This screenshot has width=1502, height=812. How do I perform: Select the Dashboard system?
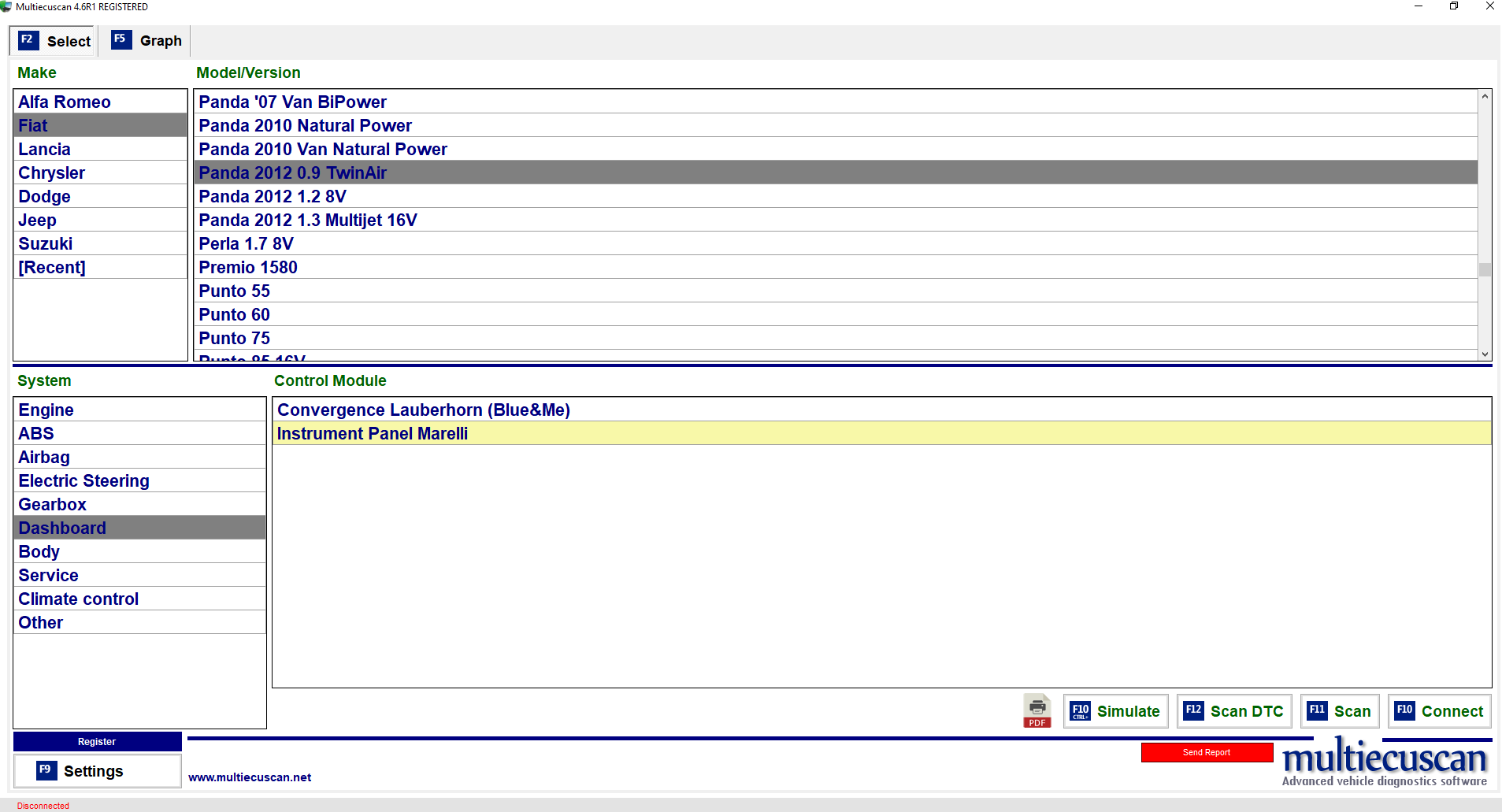(x=139, y=528)
